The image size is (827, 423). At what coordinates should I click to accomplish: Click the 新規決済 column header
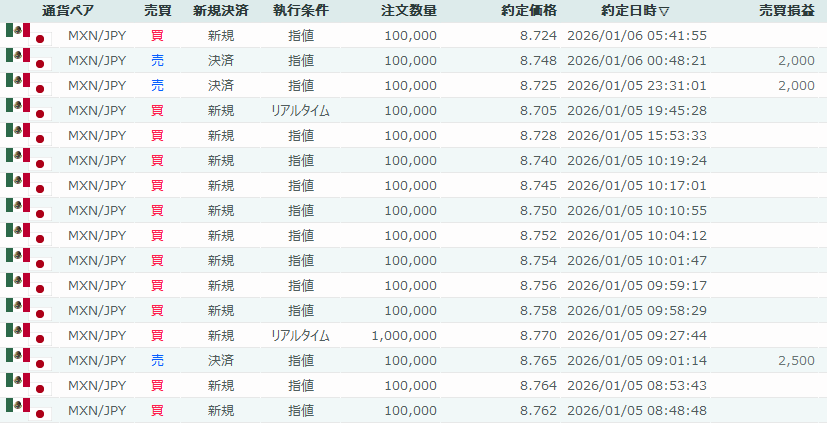221,11
